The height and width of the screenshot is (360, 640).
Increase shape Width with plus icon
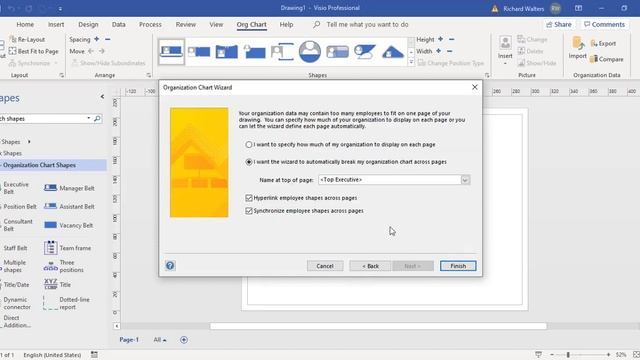click(x=438, y=51)
